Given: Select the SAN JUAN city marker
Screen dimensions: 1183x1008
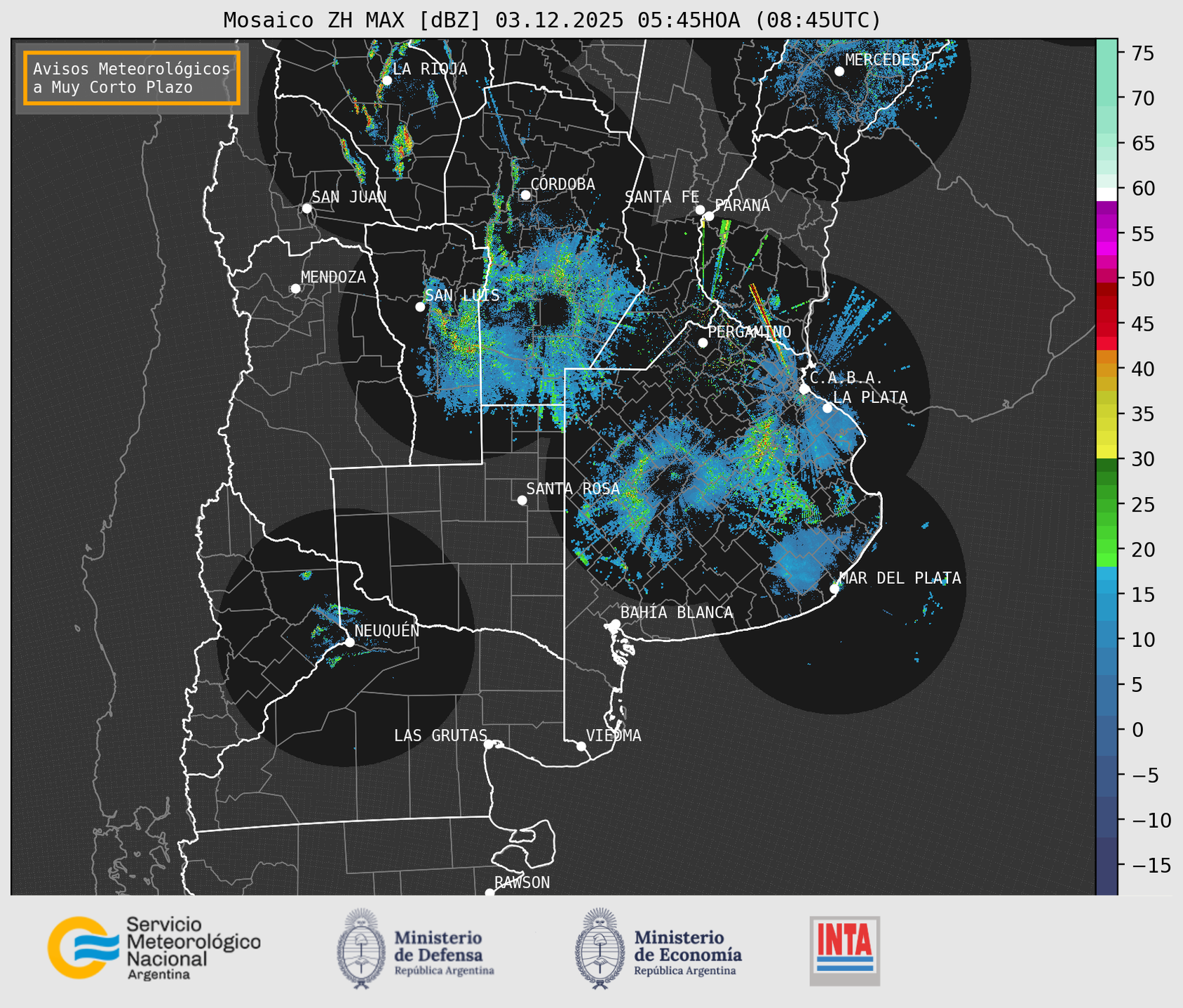Looking at the screenshot, I should point(306,208).
